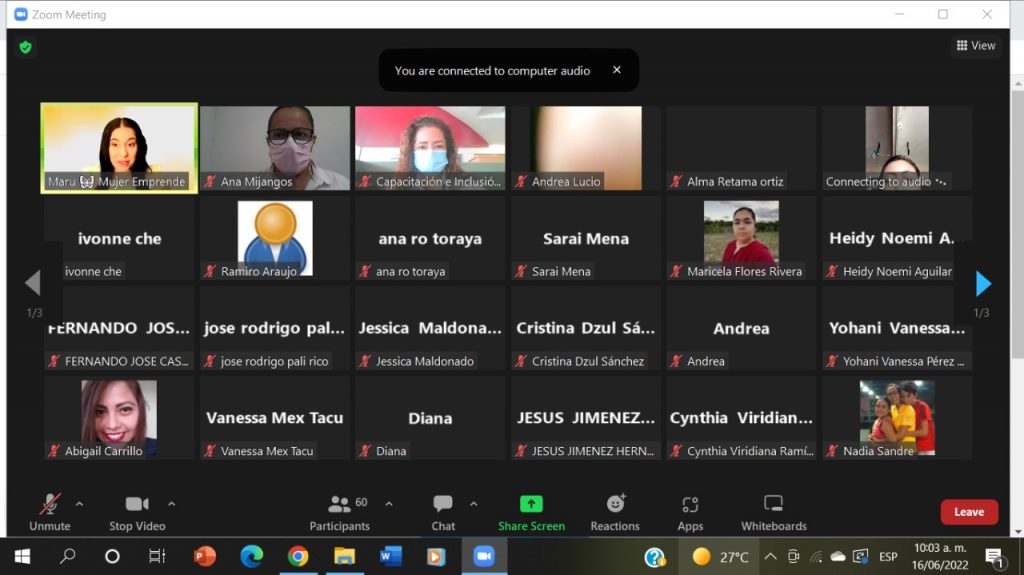The height and width of the screenshot is (575, 1024).
Task: Click Vanessa Mex Tacu participant tile
Action: [275, 418]
